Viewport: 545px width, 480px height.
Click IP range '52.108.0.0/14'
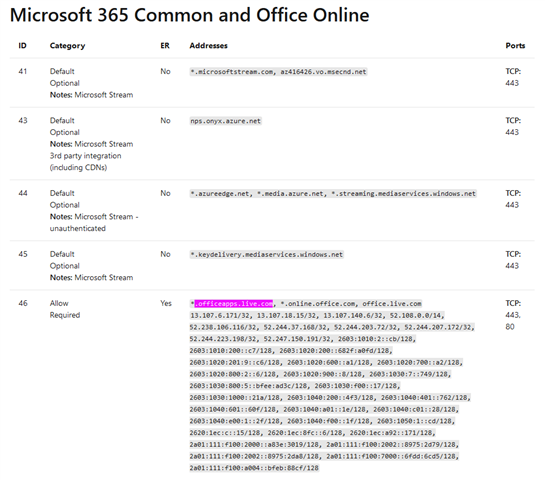pyautogui.click(x=416, y=316)
